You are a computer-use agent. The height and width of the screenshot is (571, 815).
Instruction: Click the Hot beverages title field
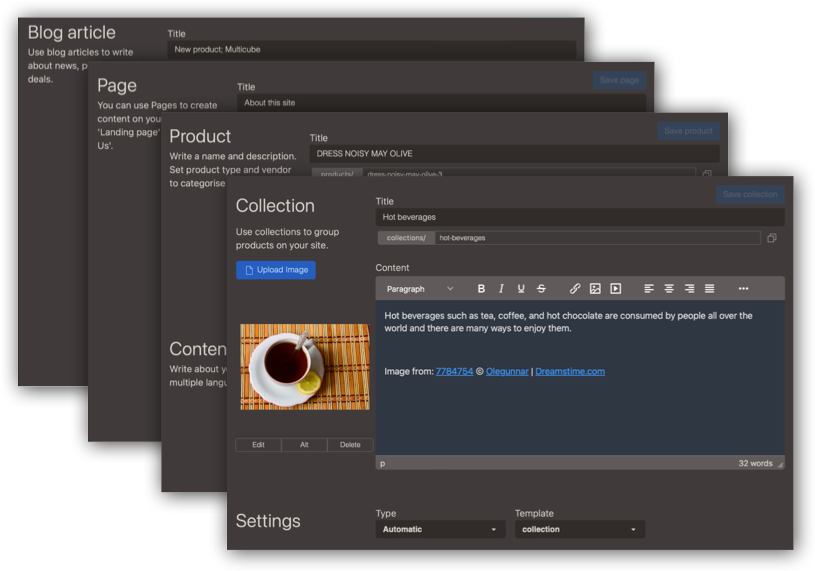pyautogui.click(x=580, y=217)
